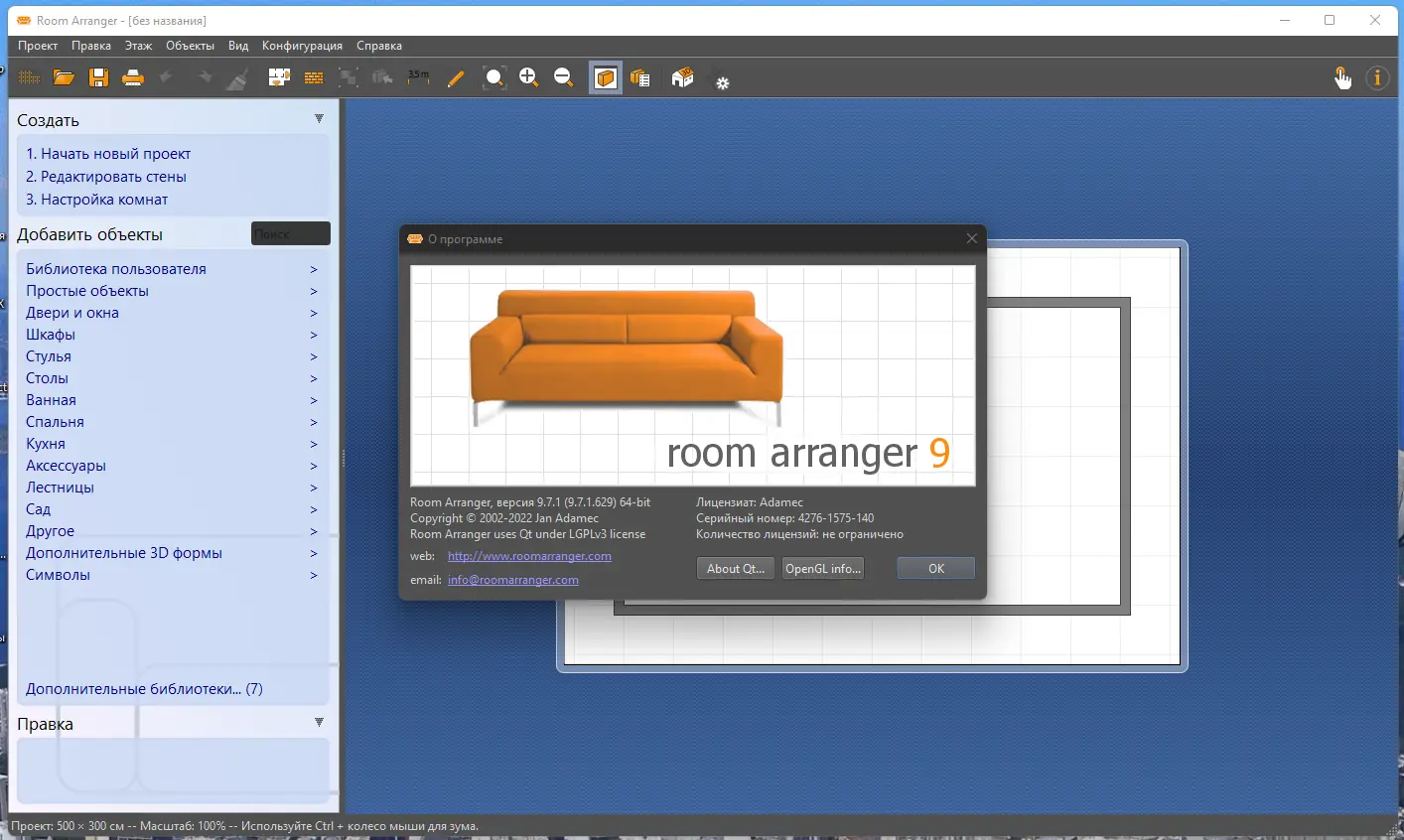Screen dimensions: 1404x840
Task: Switch to the 3D house view
Action: pyautogui.click(x=682, y=77)
